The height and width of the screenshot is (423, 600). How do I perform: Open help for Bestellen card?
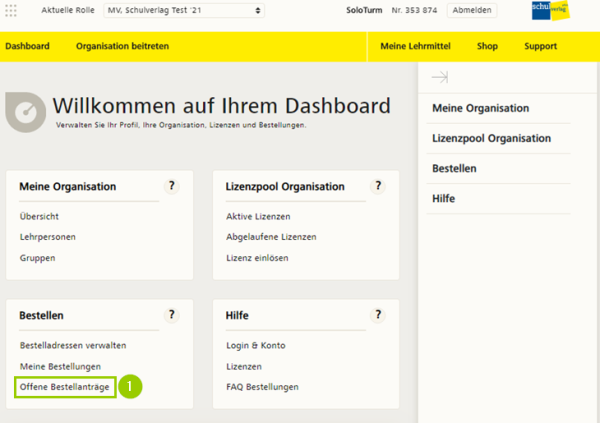(172, 315)
